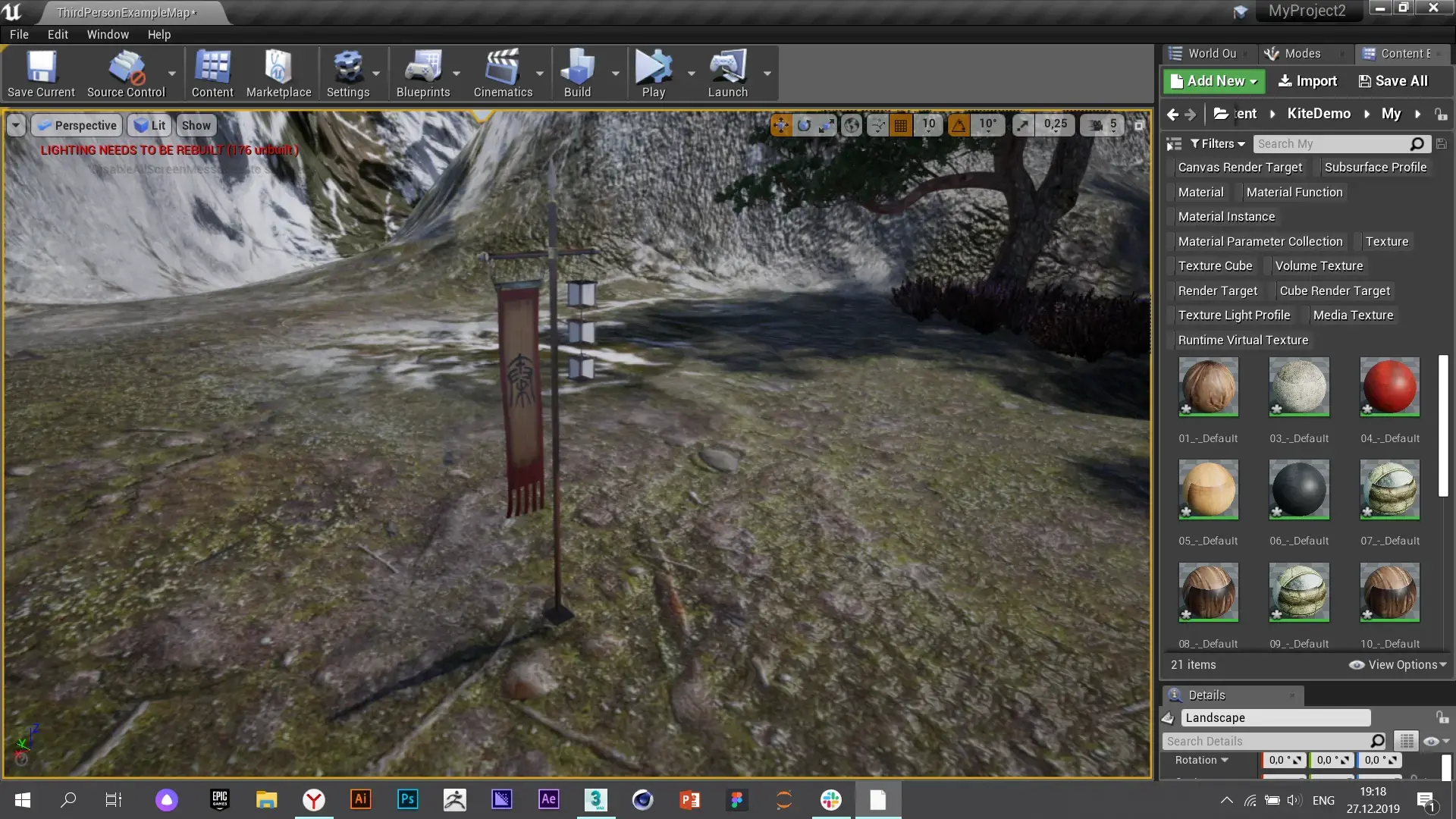Screen dimensions: 1456x819
Task: Open the grid snap value 10 dropdown
Action: point(929,125)
